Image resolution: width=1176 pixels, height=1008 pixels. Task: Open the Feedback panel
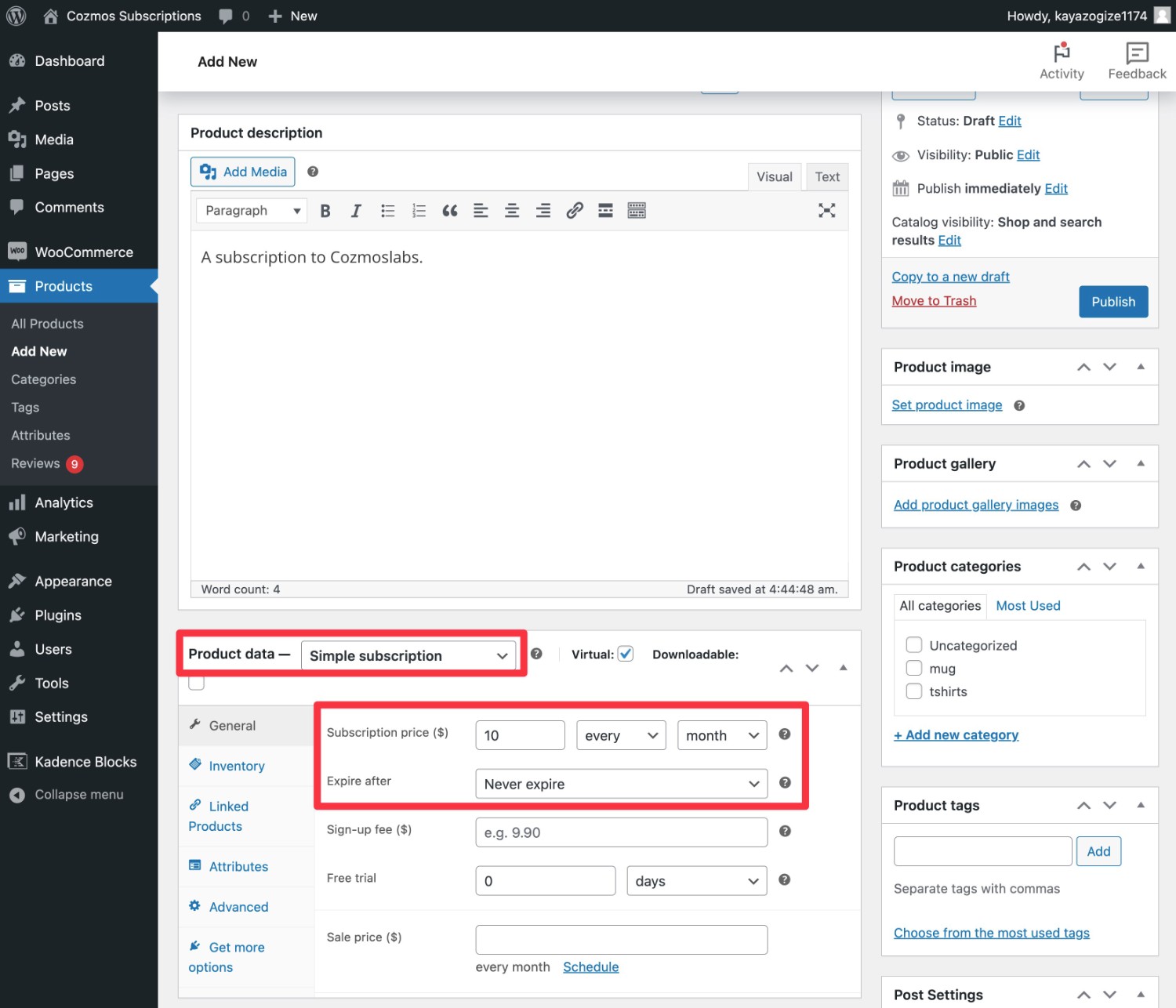coord(1137,61)
